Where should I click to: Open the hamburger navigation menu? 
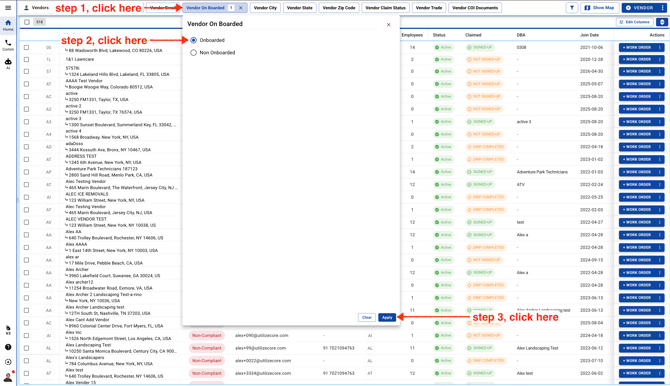coord(8,8)
